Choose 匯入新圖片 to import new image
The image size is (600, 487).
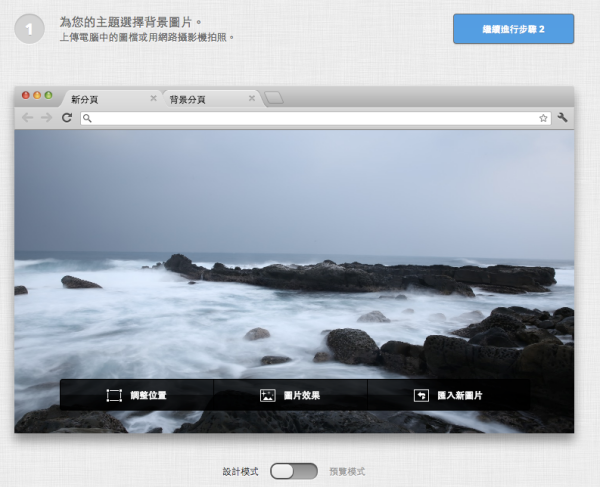[449, 395]
